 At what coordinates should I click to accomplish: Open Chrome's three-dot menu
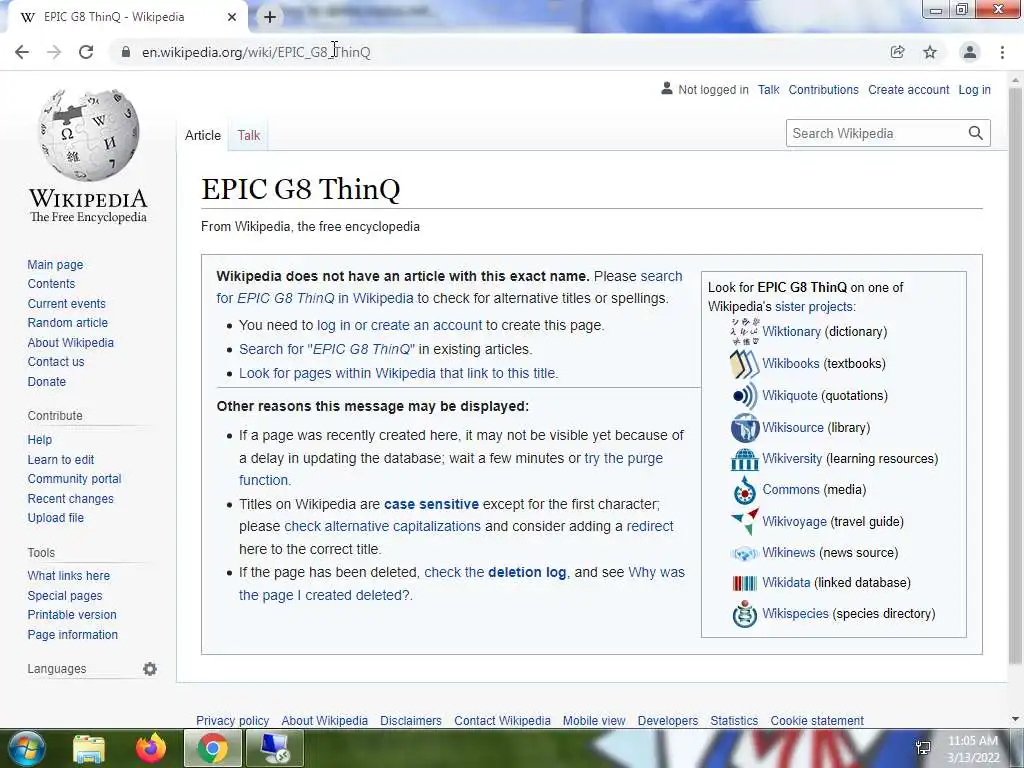1002,52
